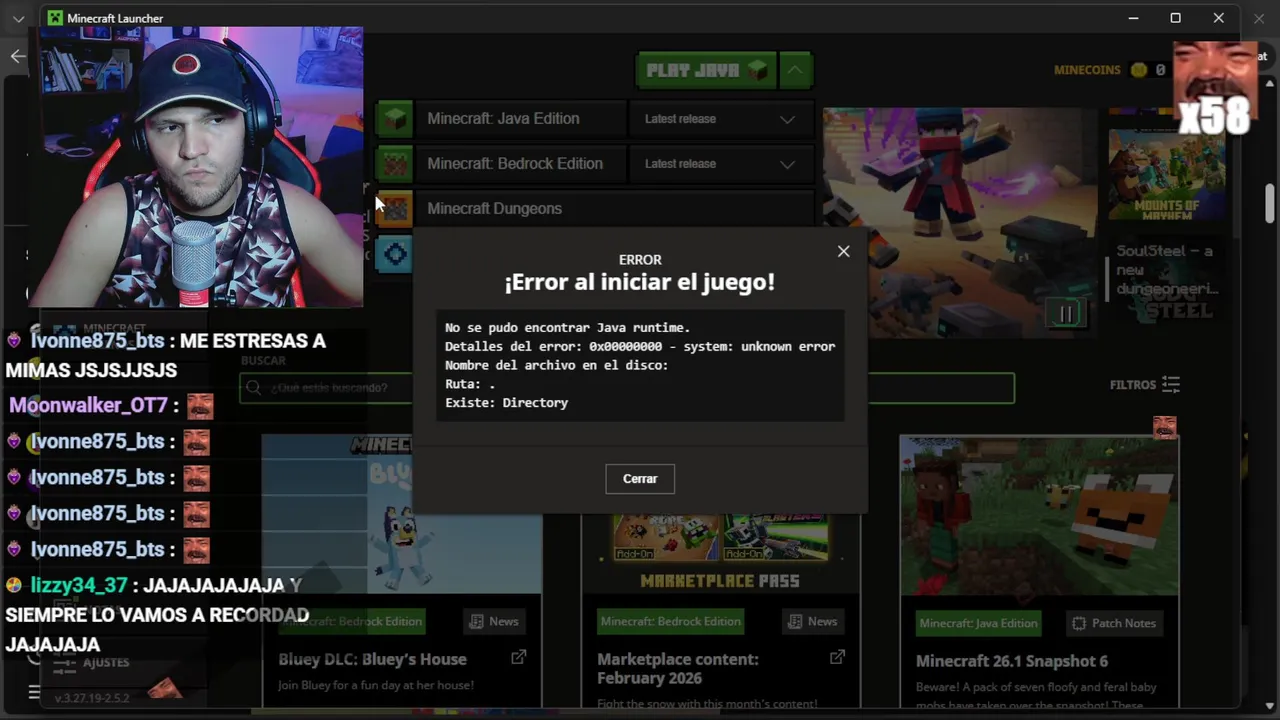This screenshot has width=1280, height=720.
Task: Click the search magnifier icon
Action: coord(253,388)
